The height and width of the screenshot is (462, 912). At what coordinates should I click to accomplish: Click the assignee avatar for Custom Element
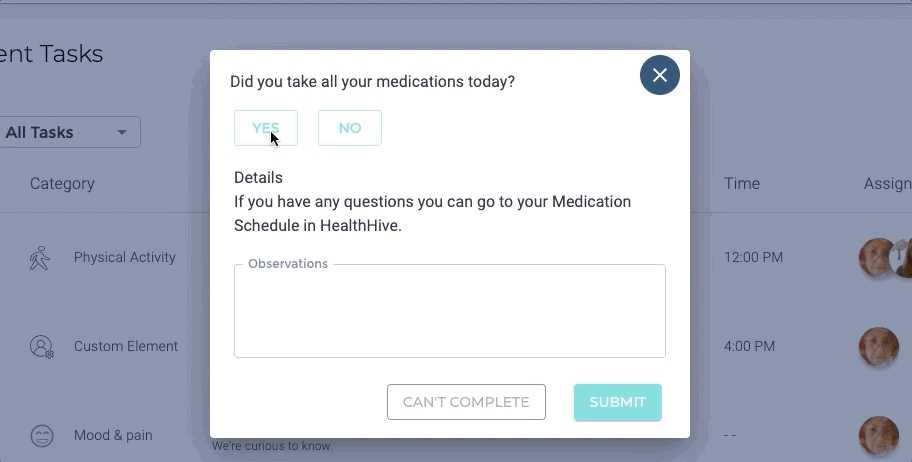(879, 347)
